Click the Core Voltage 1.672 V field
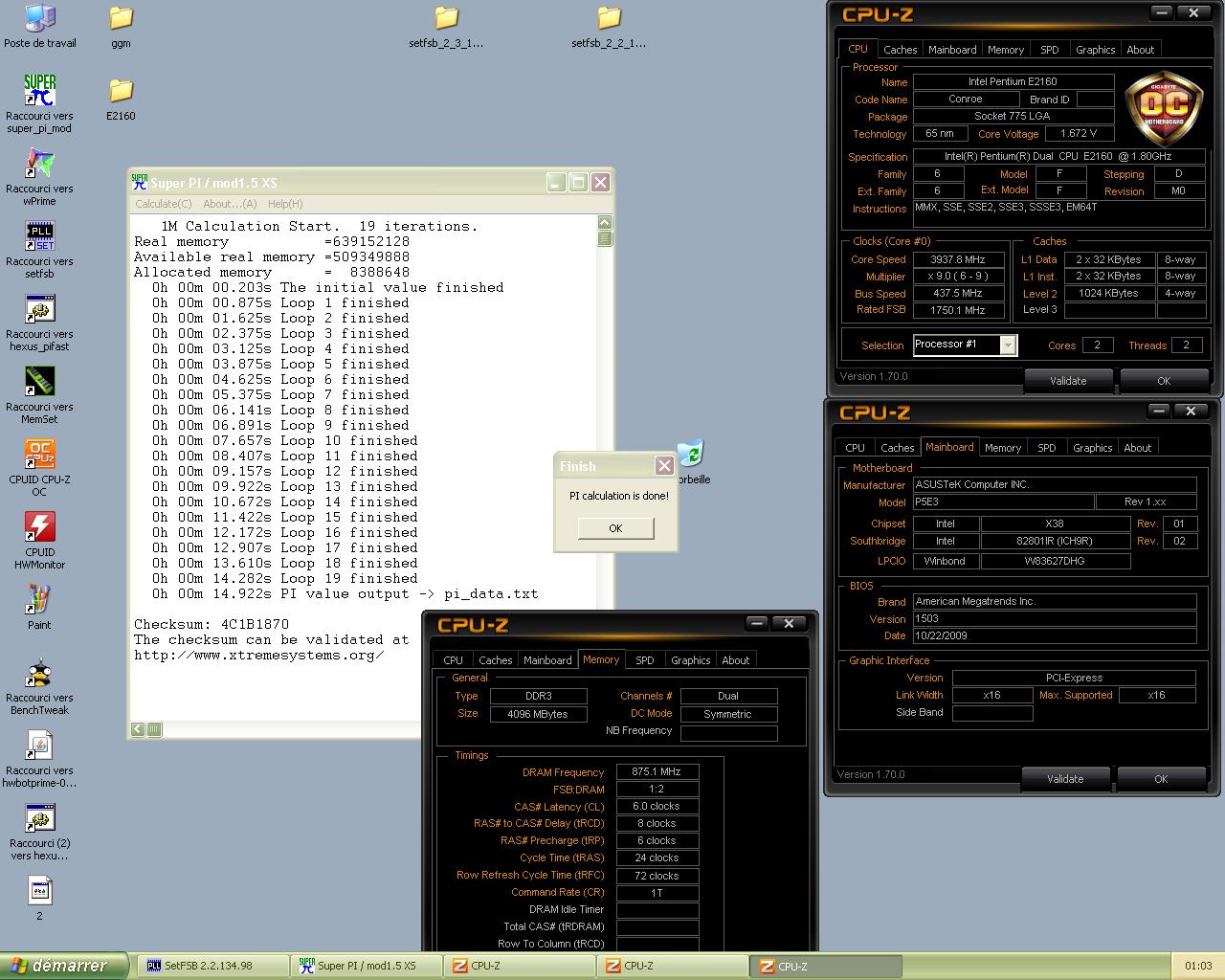Screen dimensions: 1225x980 pos(1078,134)
